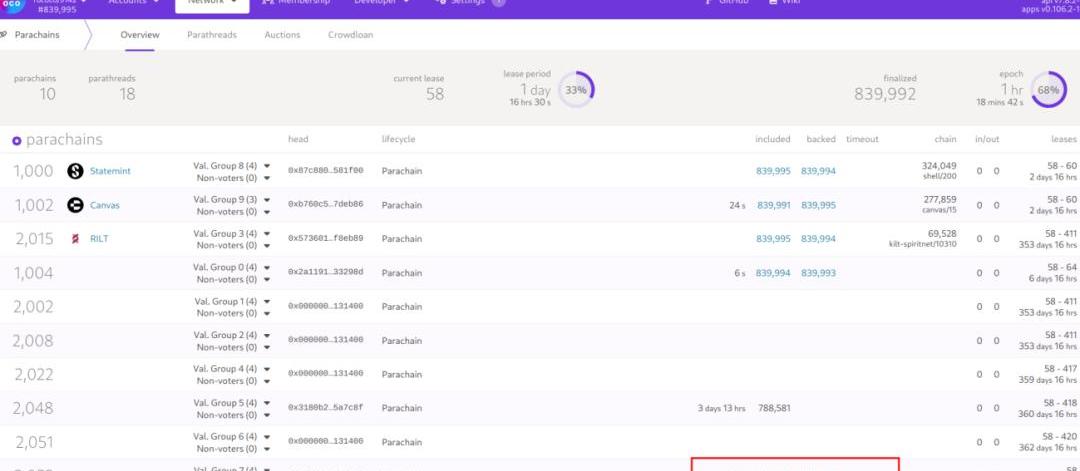Expand Val. Group 3 (4) dropdown

(x=267, y=233)
